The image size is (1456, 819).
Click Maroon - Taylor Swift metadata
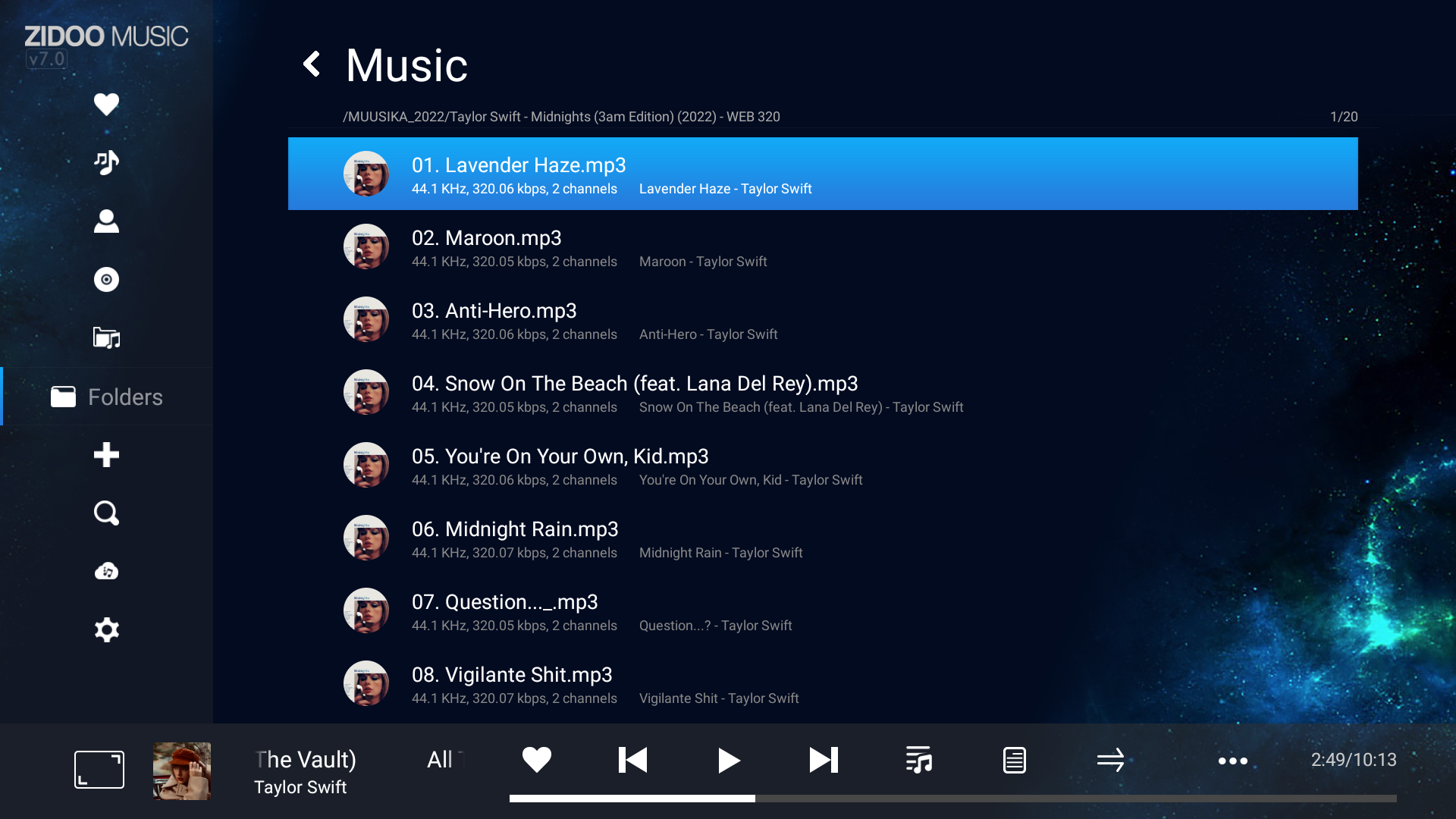coord(703,262)
